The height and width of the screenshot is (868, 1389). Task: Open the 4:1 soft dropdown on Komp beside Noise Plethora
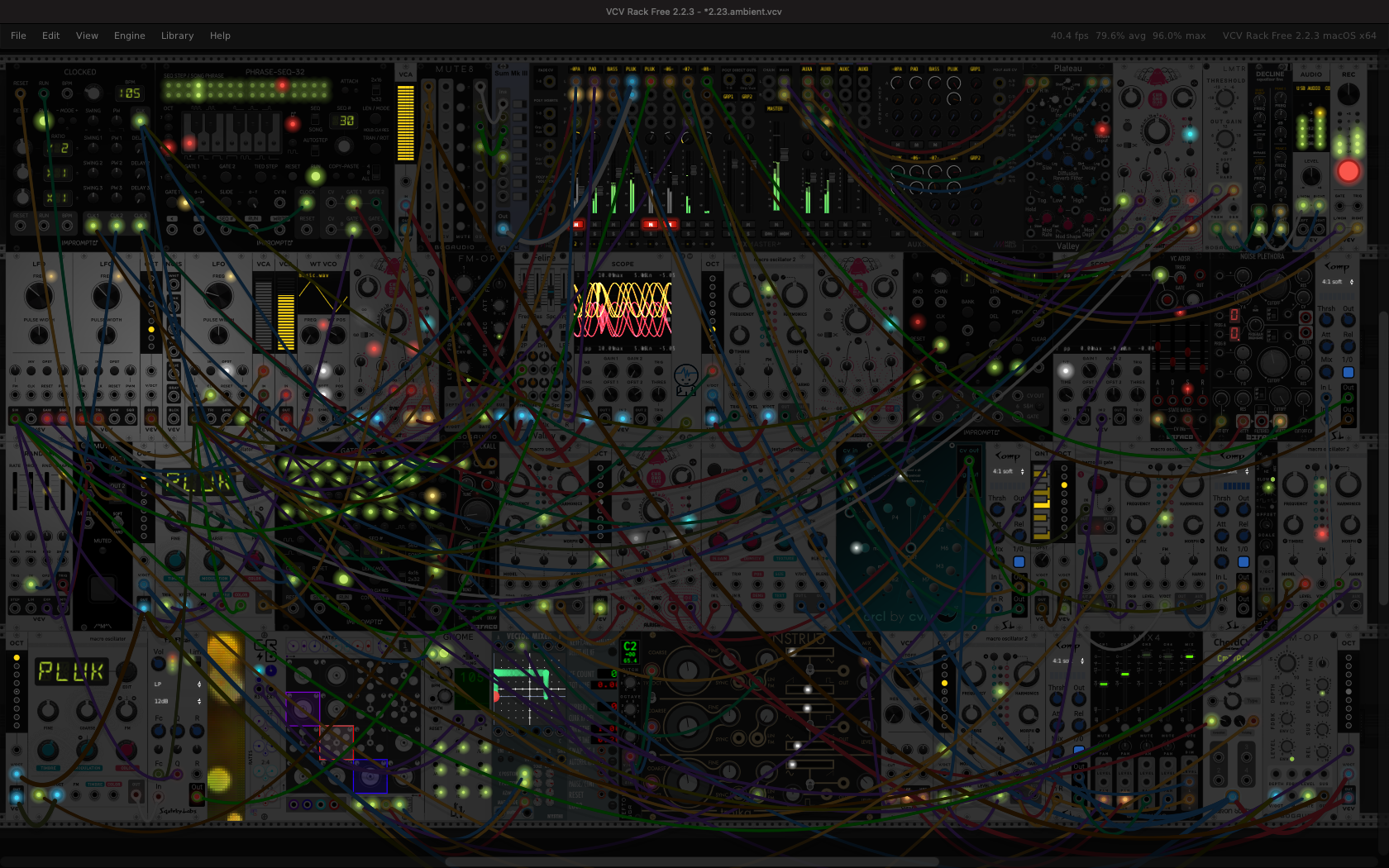point(1337,282)
